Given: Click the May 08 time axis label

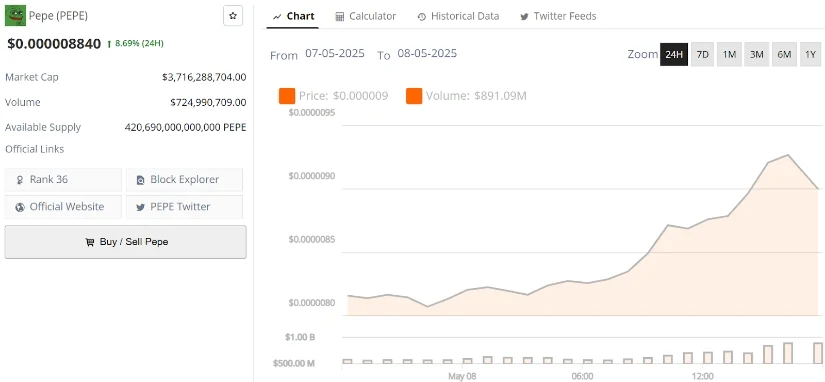Looking at the screenshot, I should tap(462, 376).
